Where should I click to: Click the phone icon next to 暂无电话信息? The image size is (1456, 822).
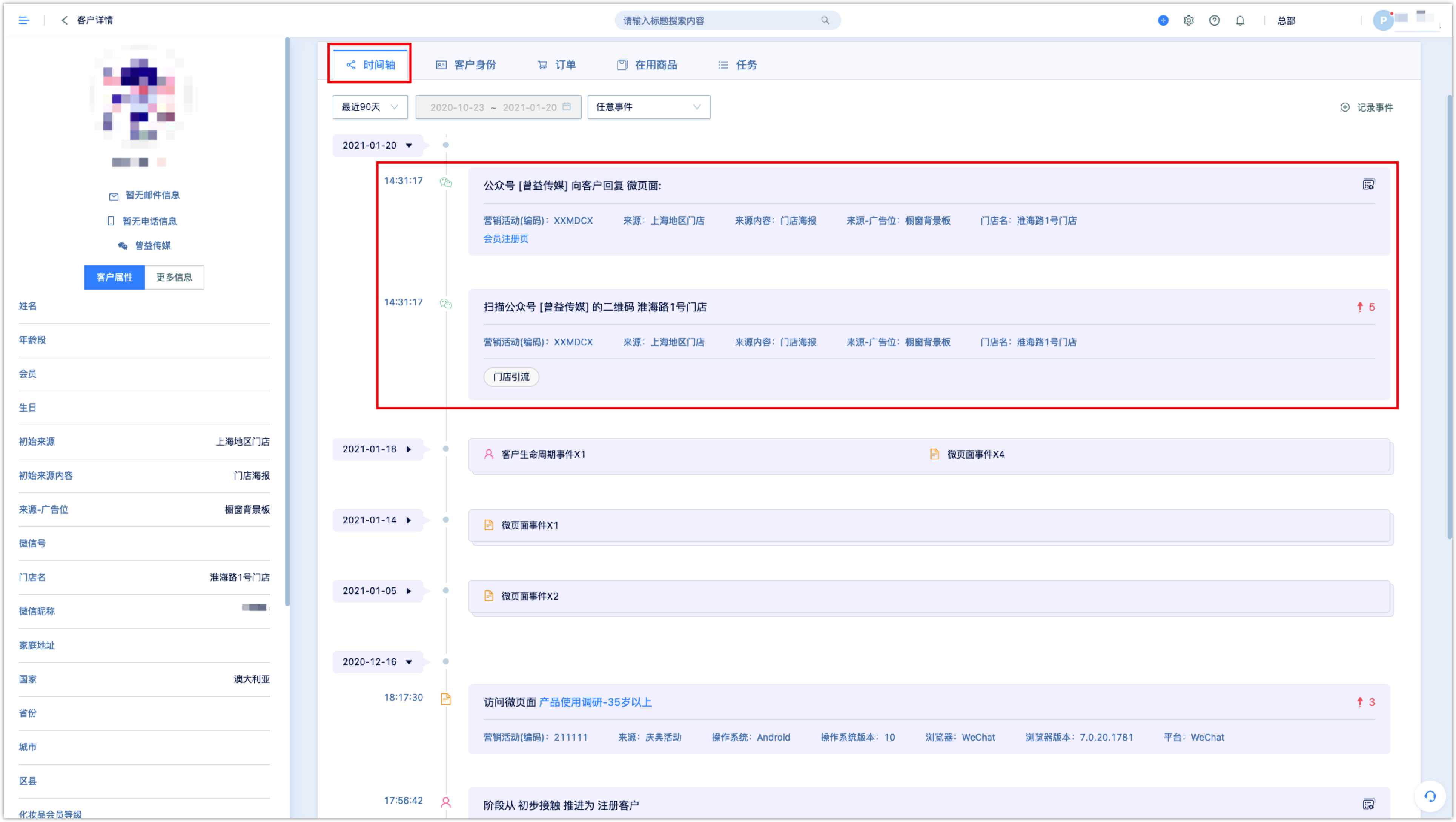(x=111, y=221)
